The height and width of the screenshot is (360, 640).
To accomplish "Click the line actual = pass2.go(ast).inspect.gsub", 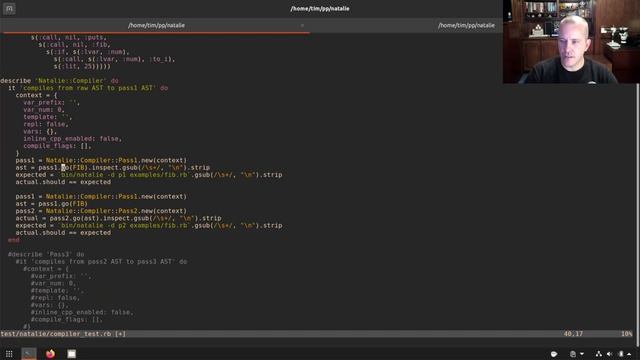I will click(x=118, y=218).
